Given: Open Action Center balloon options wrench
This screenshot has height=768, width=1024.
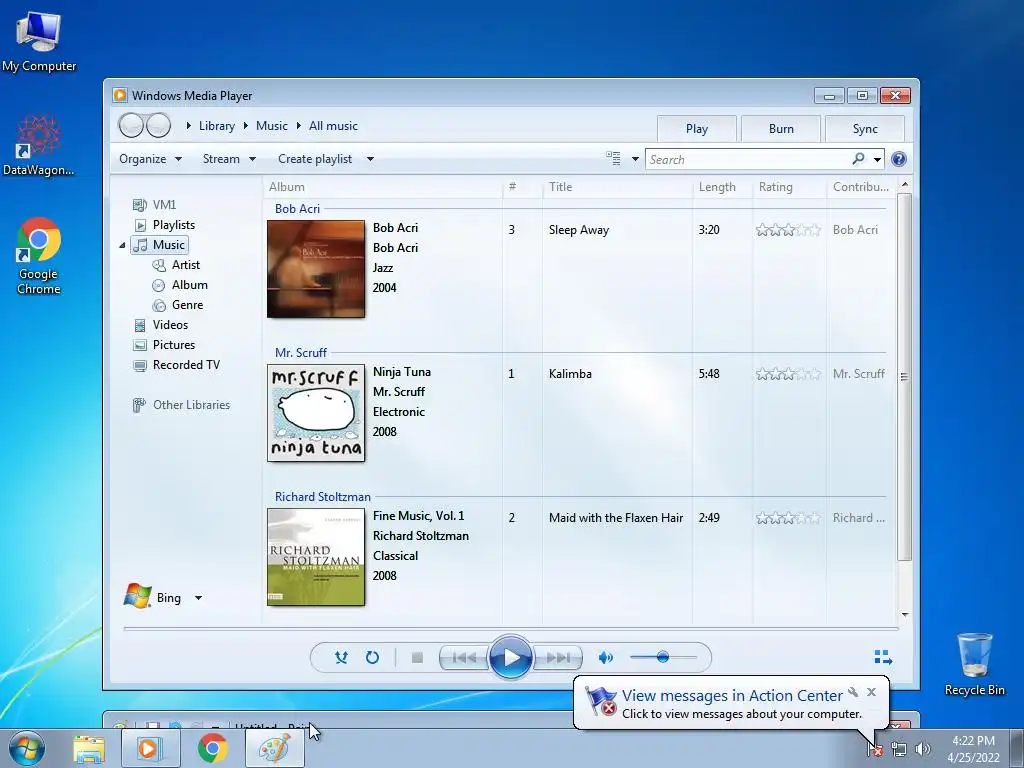Looking at the screenshot, I should [853, 692].
